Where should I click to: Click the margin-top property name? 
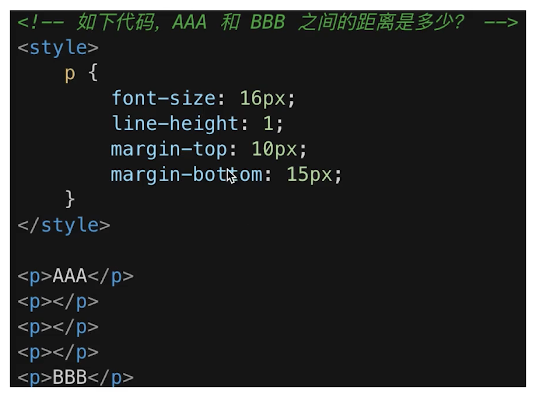(169, 149)
